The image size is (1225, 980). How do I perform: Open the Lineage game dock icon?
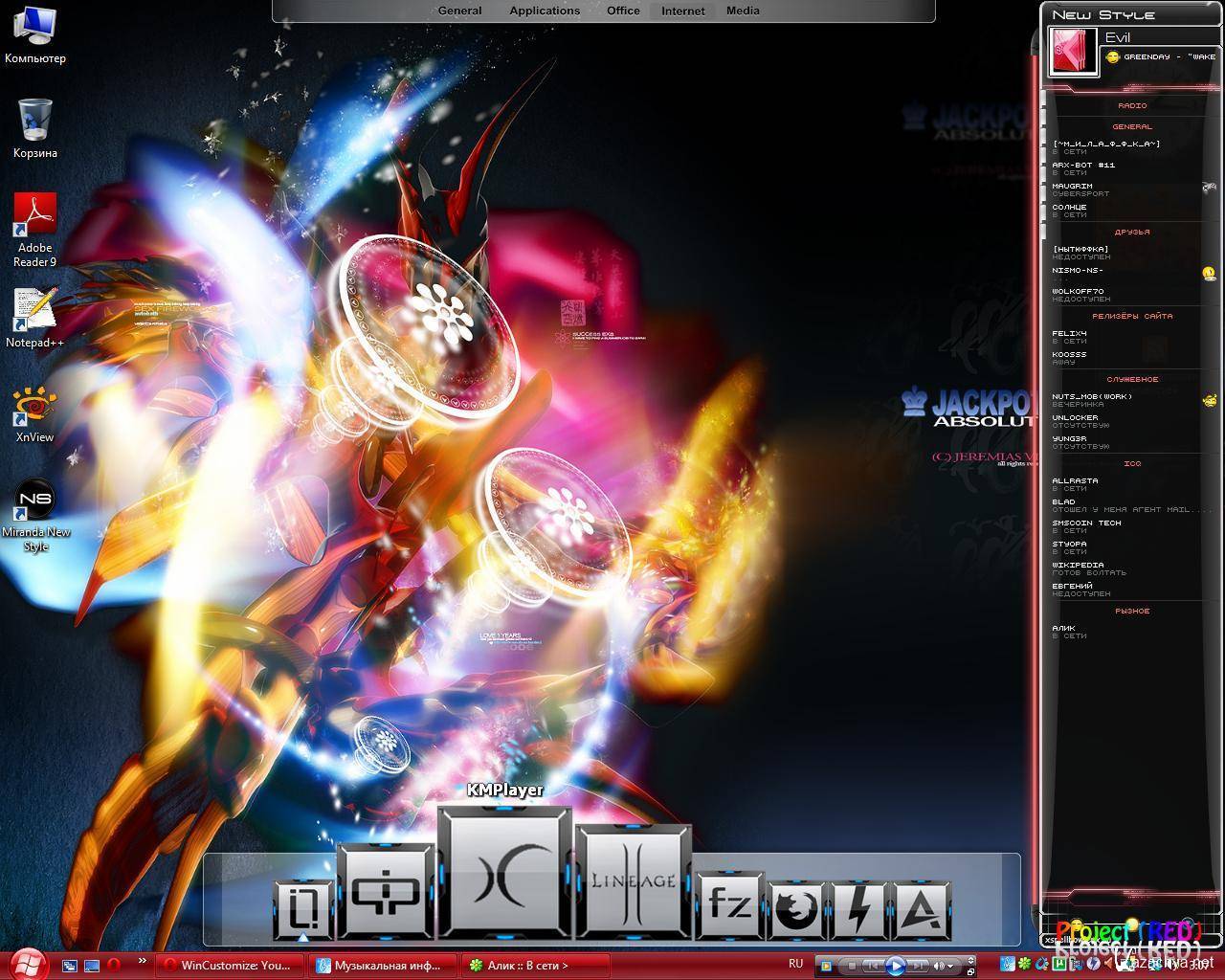point(633,880)
